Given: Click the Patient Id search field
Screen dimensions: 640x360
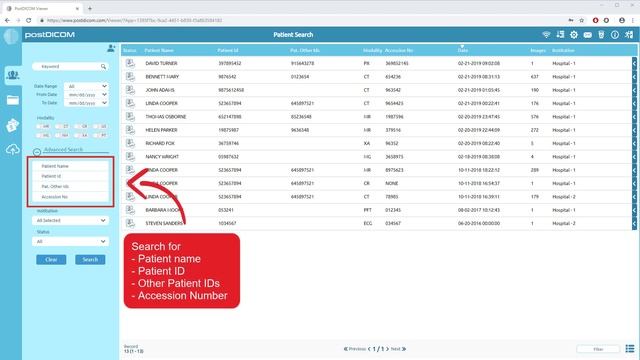Looking at the screenshot, I should (70, 176).
